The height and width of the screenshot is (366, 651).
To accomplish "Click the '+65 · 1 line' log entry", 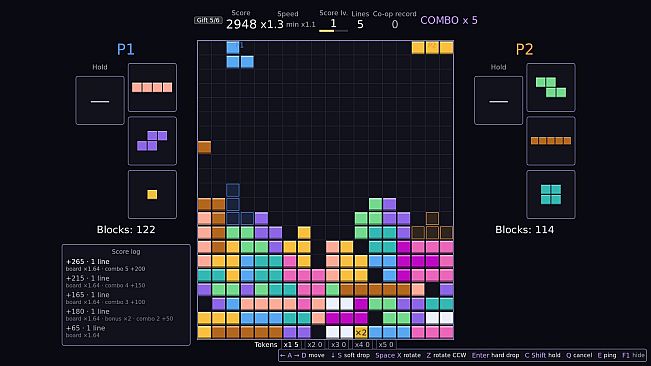I will point(86,328).
